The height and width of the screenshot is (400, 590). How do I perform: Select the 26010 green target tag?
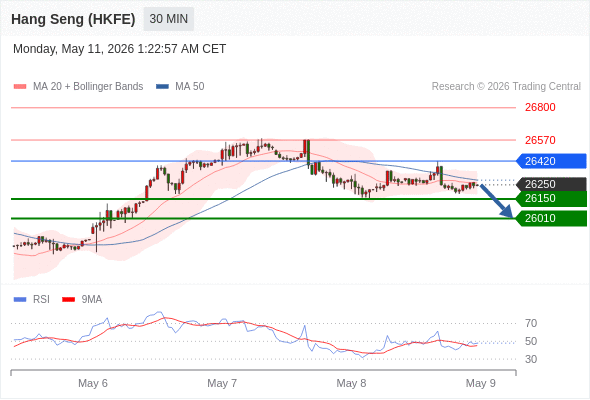pyautogui.click(x=551, y=218)
